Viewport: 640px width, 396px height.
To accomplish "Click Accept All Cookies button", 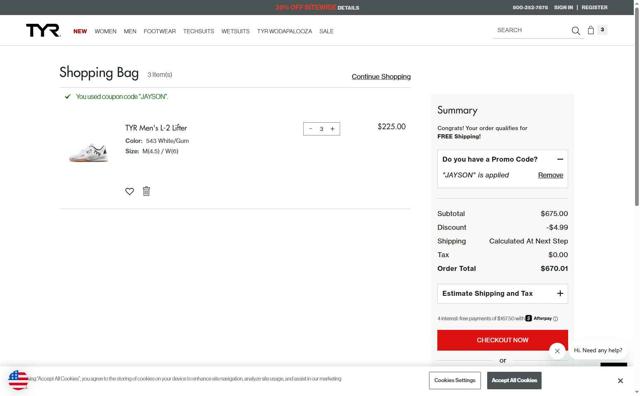I will (514, 380).
